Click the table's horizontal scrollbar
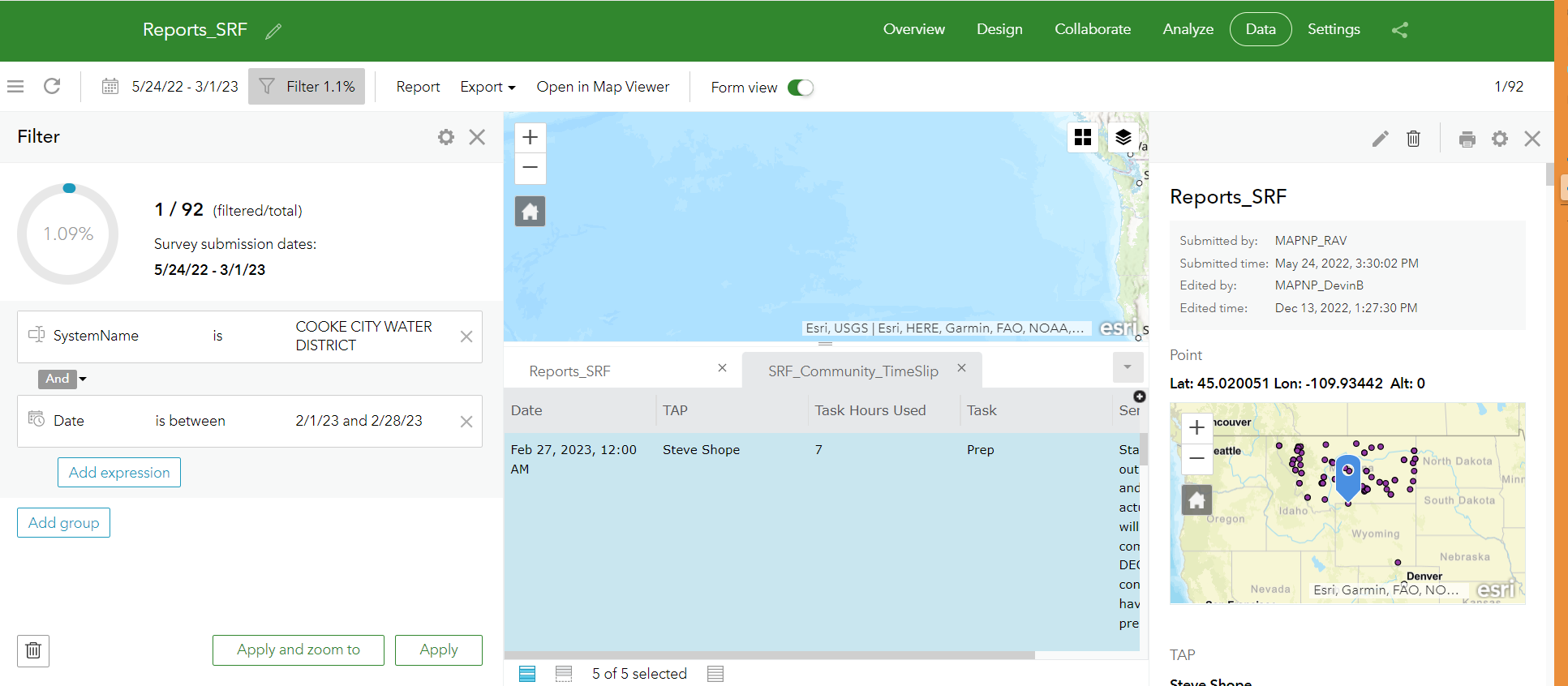This screenshot has width=1568, height=686. (x=769, y=655)
